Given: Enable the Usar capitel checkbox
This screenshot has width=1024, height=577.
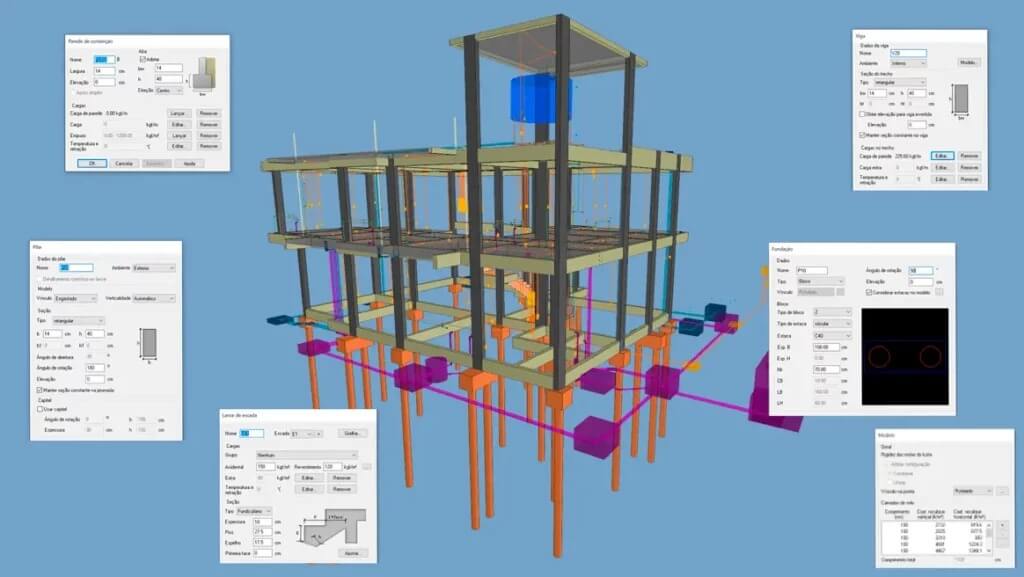Looking at the screenshot, I should point(40,409).
